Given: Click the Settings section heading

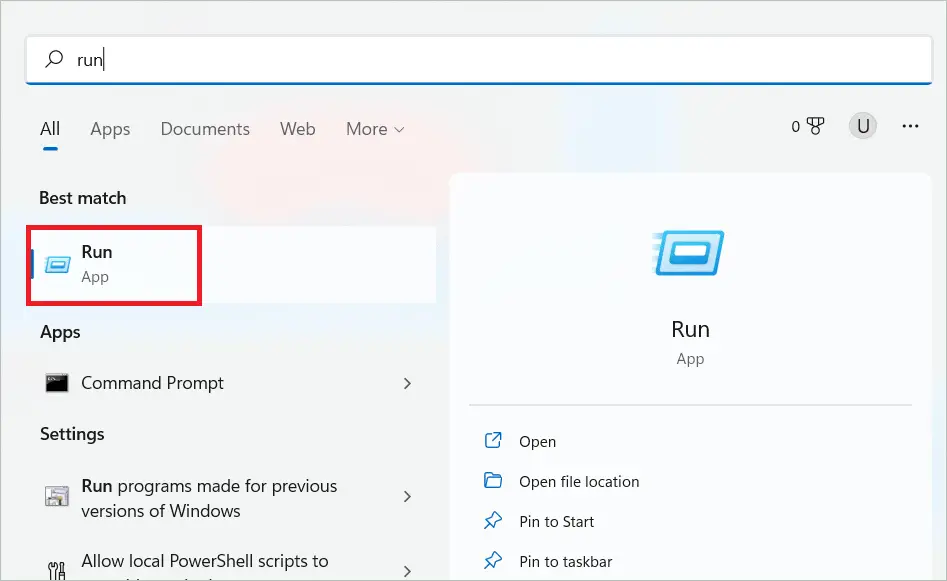Looking at the screenshot, I should [x=72, y=434].
